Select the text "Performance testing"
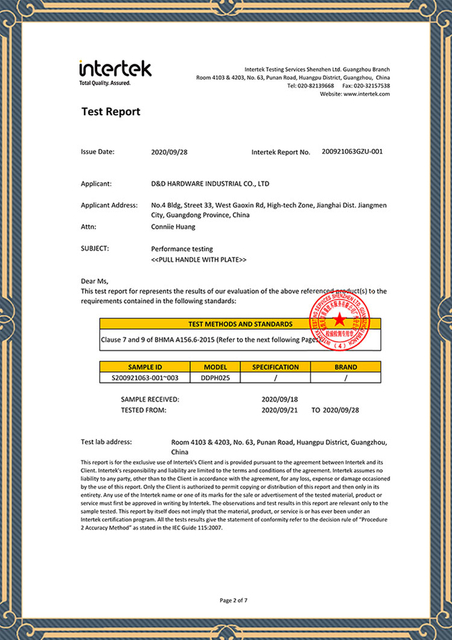This screenshot has width=452, height=640. tap(182, 249)
